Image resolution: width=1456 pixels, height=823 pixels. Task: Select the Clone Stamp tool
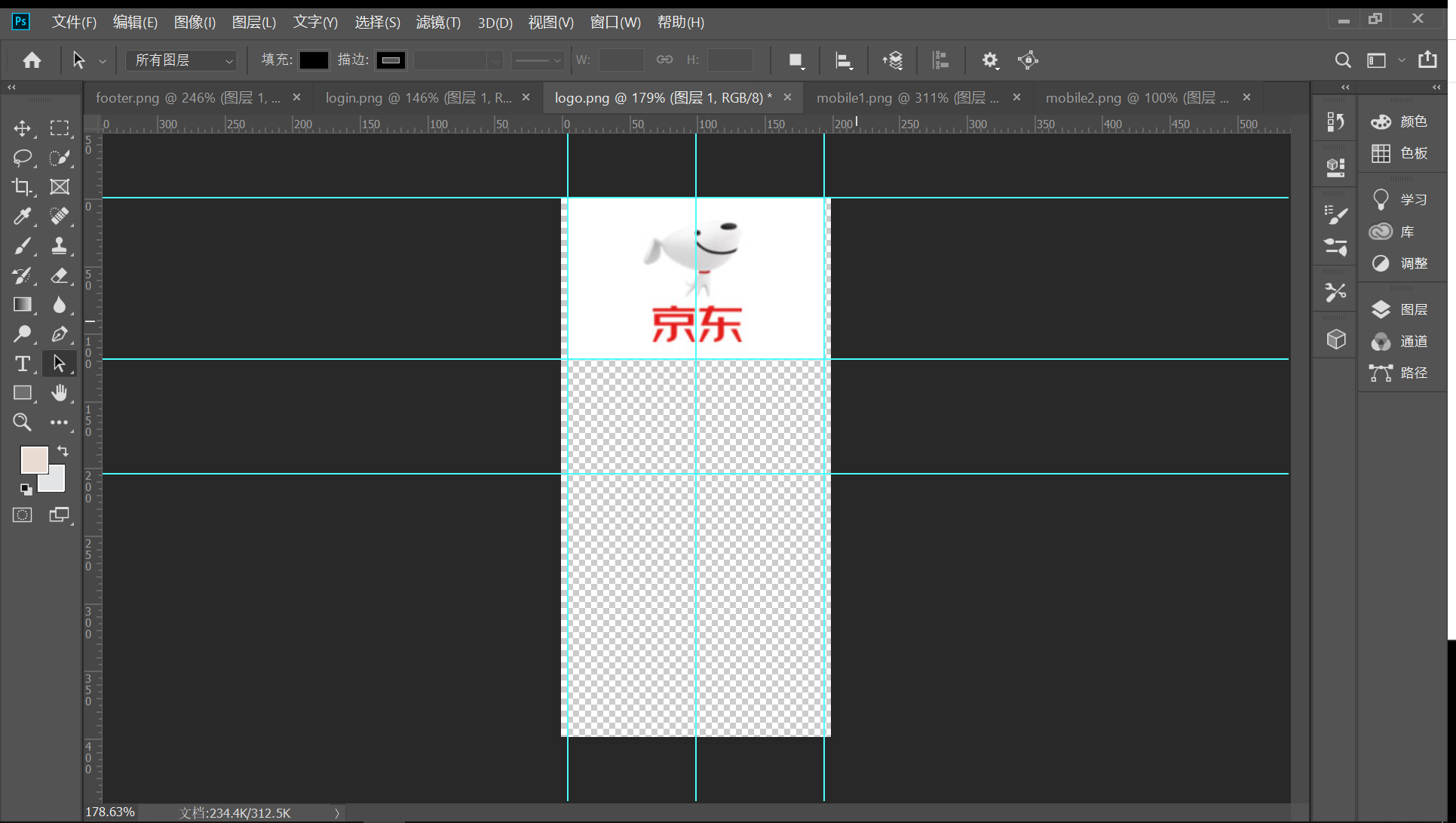(x=60, y=246)
